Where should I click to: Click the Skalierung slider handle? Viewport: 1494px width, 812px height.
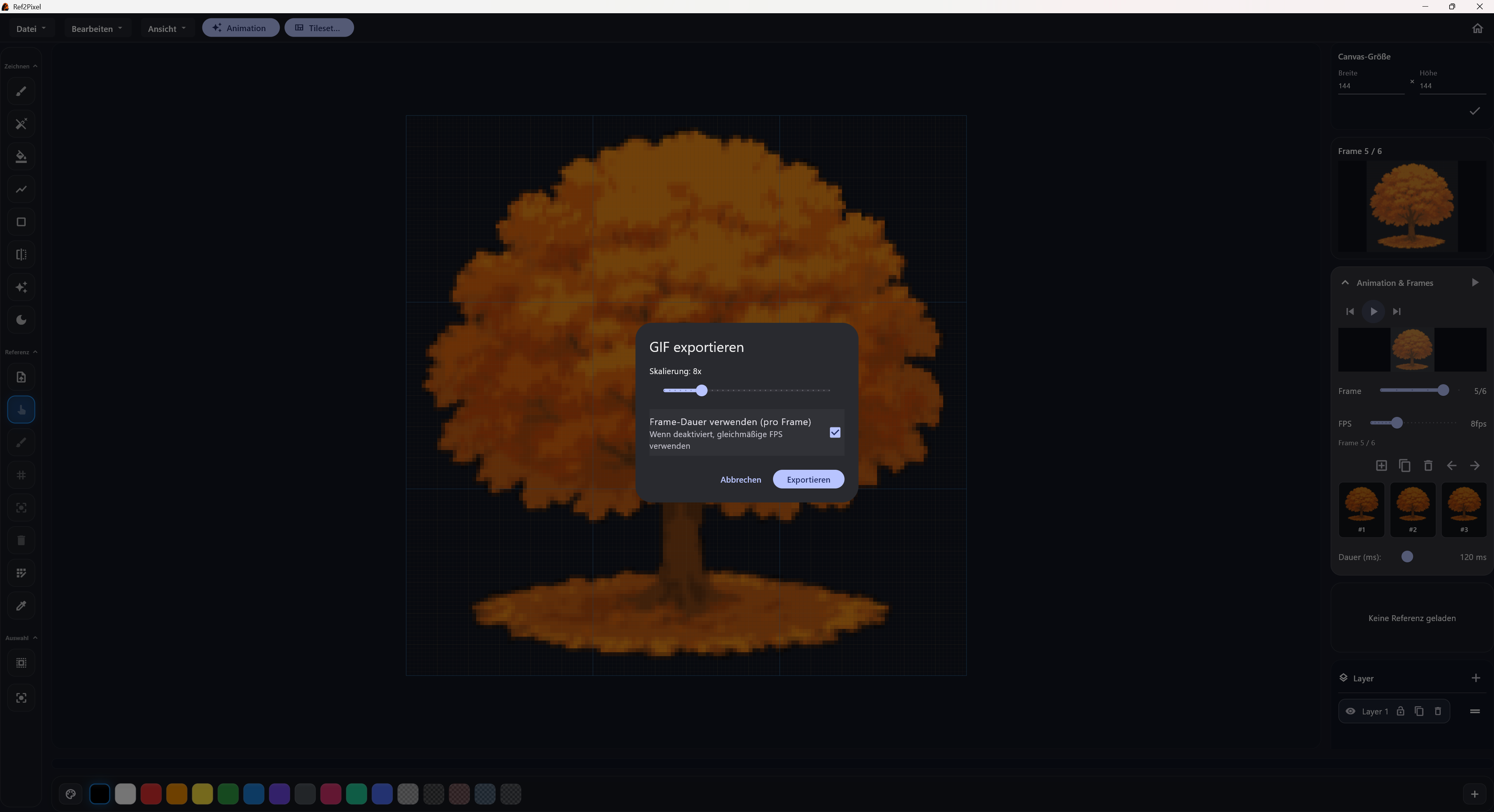(701, 391)
